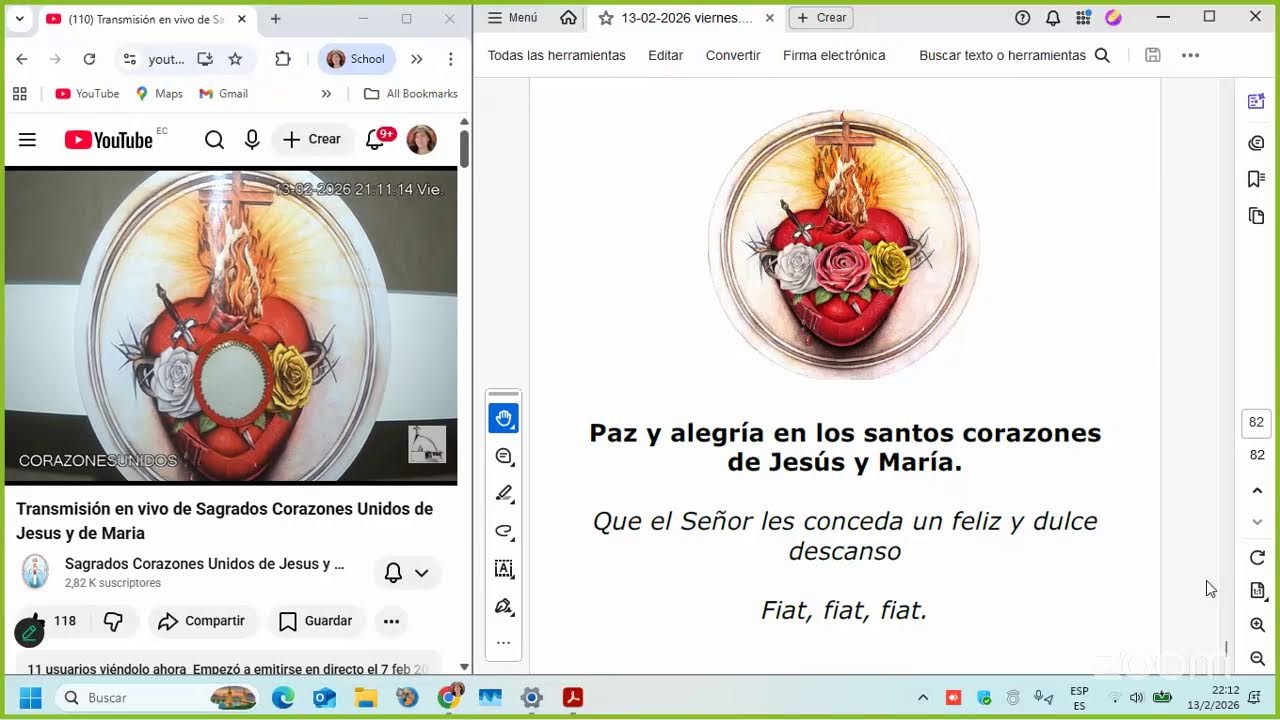1280x720 pixels.
Task: Select the Highlight pen tool in Acrobat
Action: pos(503,493)
